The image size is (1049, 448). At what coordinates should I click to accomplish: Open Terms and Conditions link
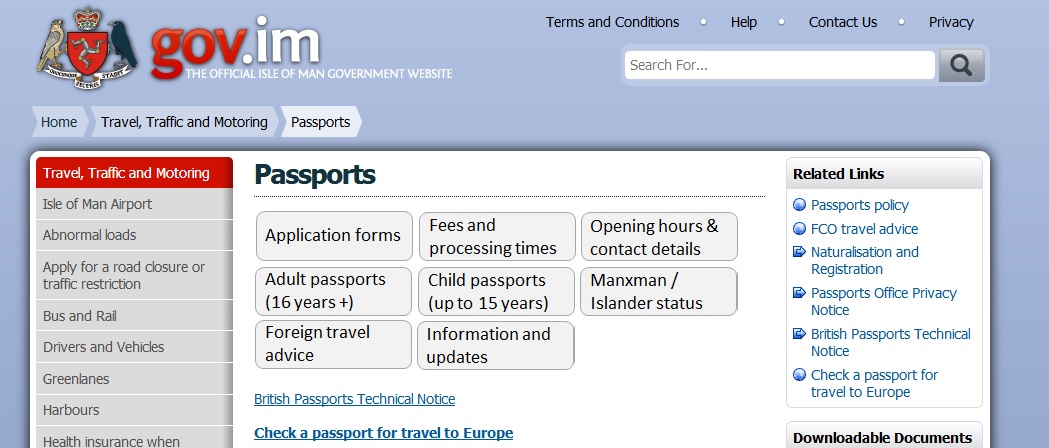point(612,22)
